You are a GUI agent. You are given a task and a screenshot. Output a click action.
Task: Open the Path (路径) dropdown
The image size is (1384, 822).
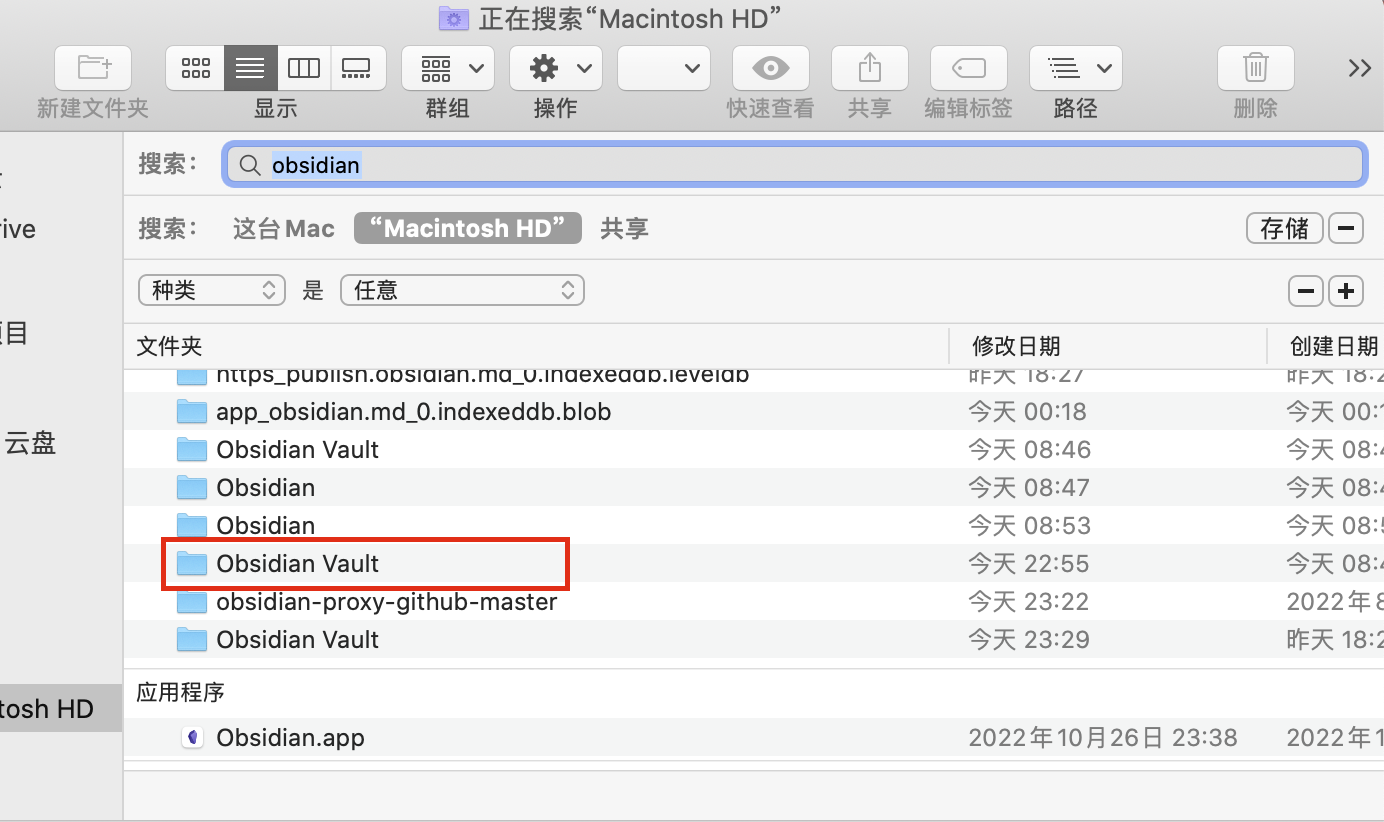[1076, 68]
